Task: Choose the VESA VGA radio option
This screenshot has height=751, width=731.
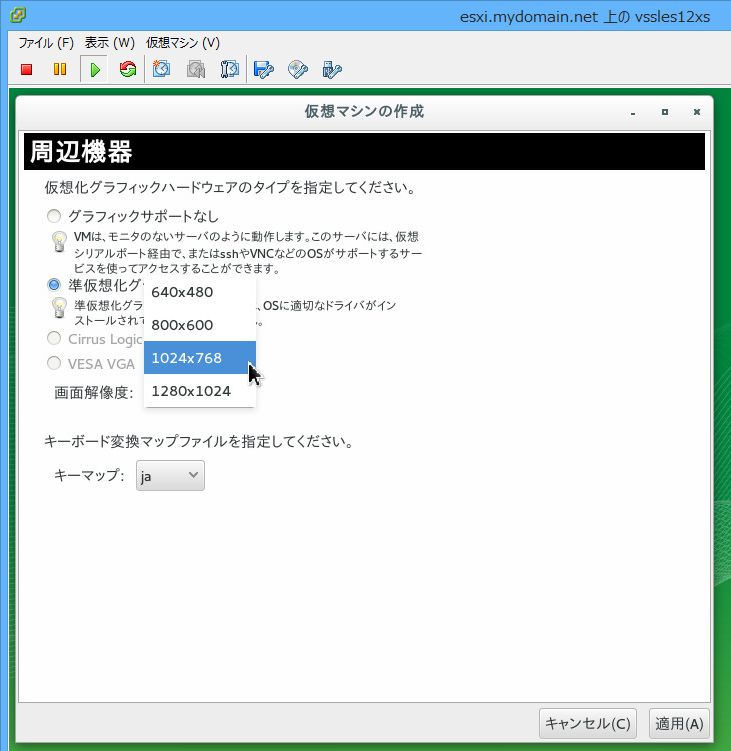Action: click(x=54, y=364)
